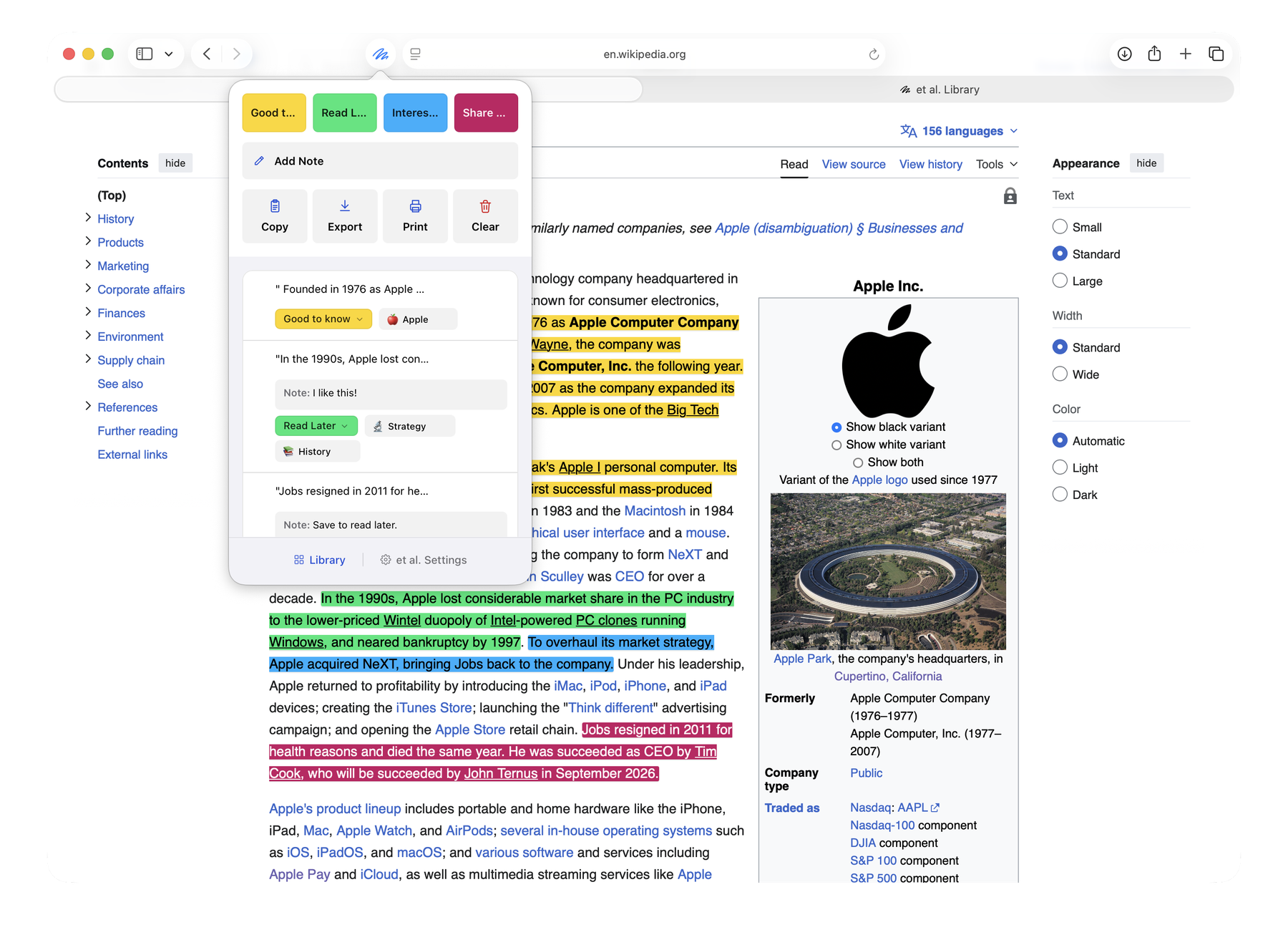Go forward with the forward arrow
This screenshot has height=945, width=1288.
237,54
